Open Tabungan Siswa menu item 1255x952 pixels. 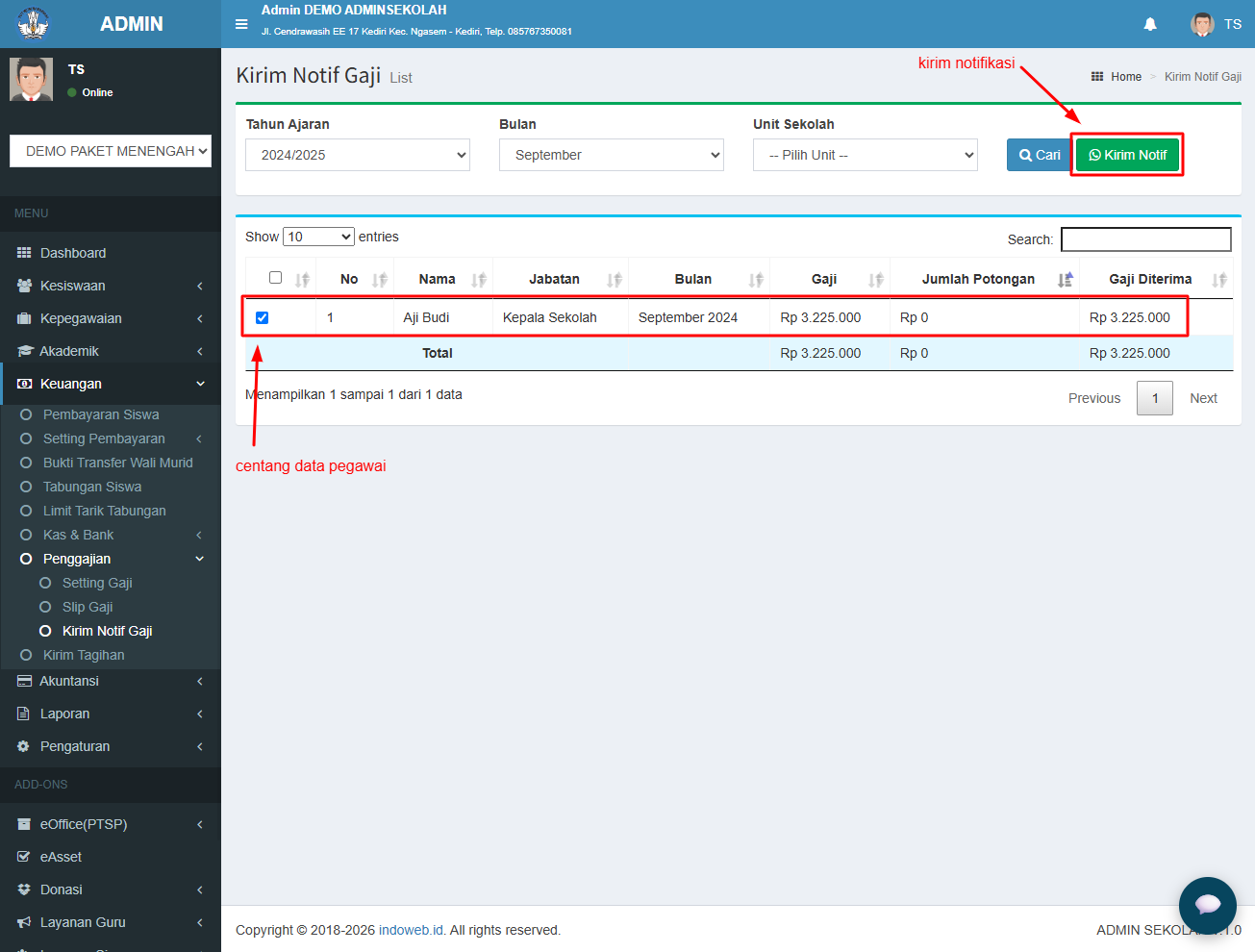point(92,487)
